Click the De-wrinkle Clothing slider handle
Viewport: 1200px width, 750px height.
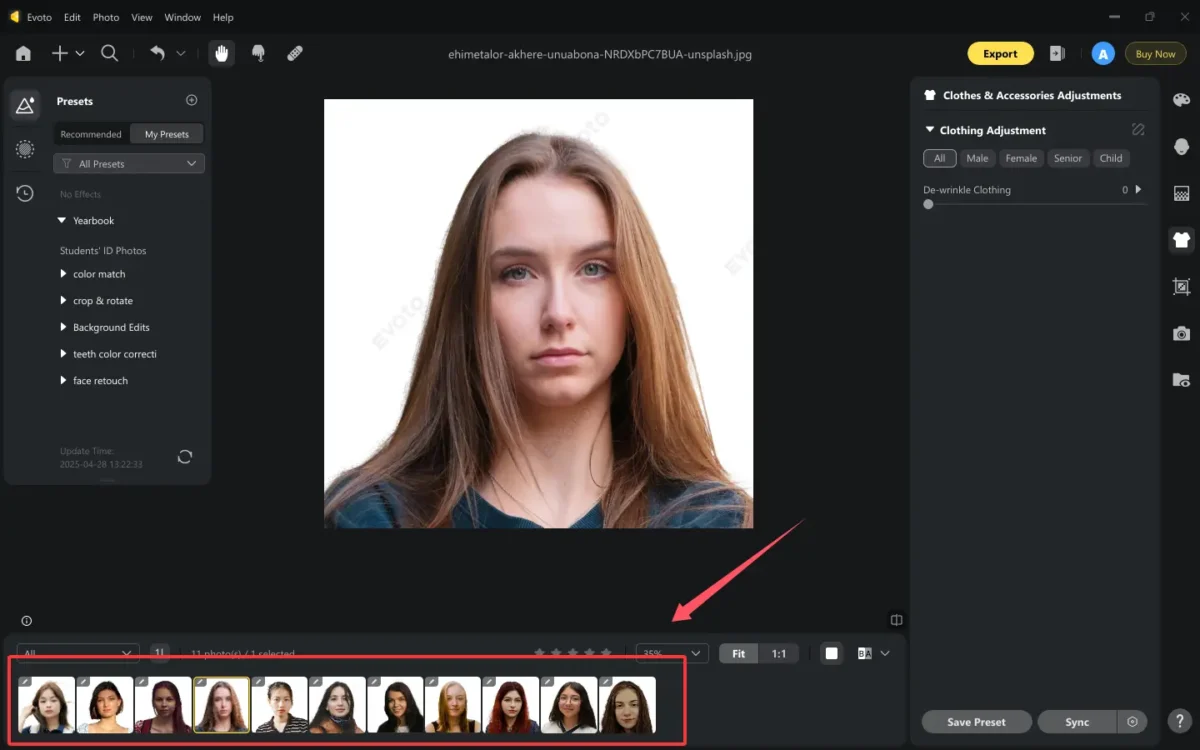pos(929,204)
